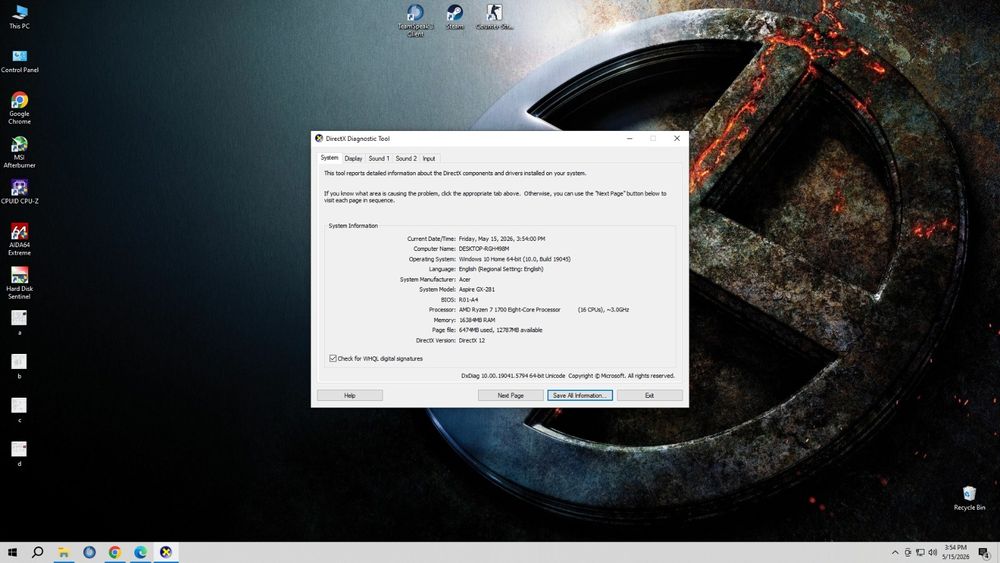Click the computer name DESKTOP-RGH498M
Screen dimensions: 1000x563
pyautogui.click(x=484, y=249)
